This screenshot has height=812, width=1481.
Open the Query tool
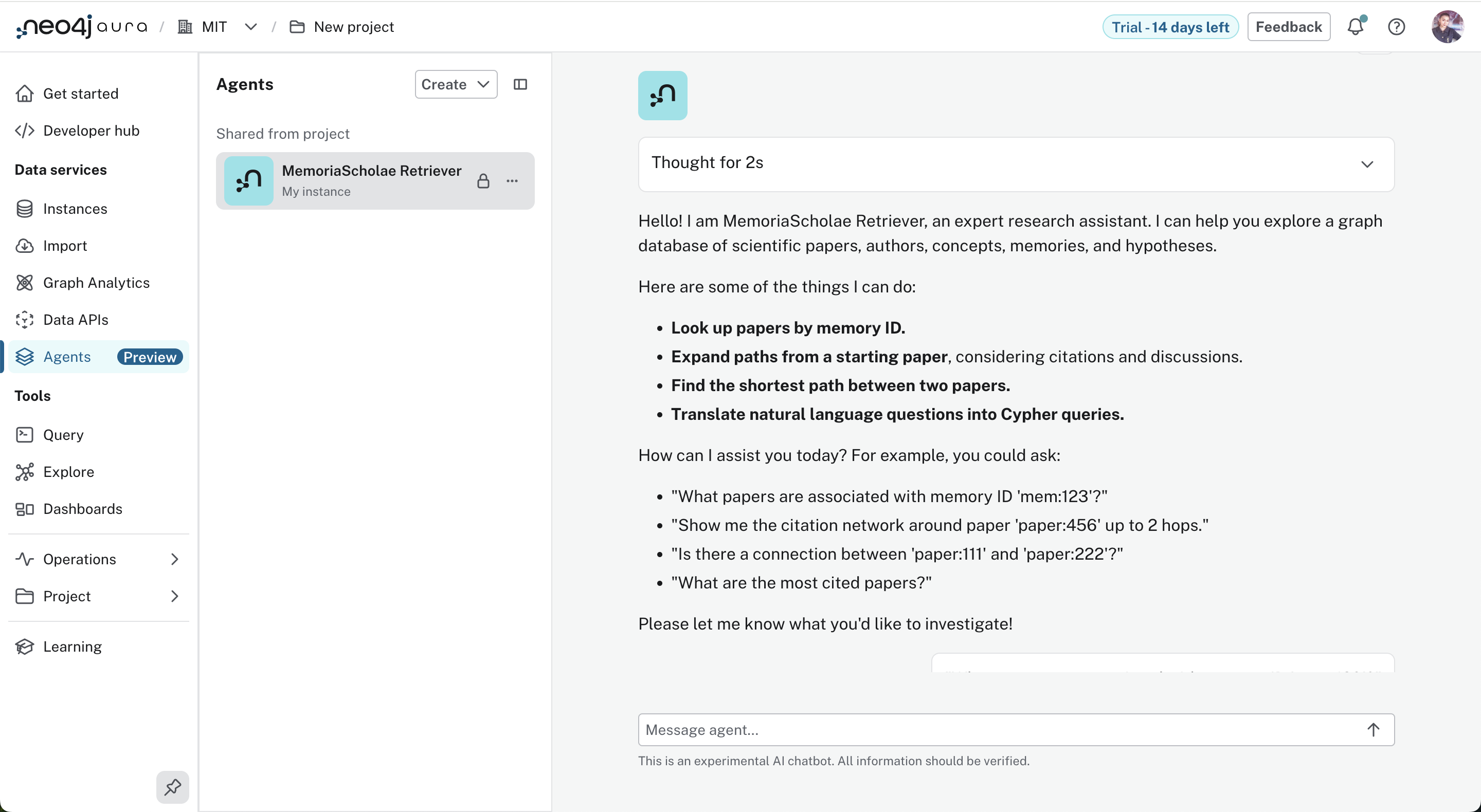click(63, 434)
